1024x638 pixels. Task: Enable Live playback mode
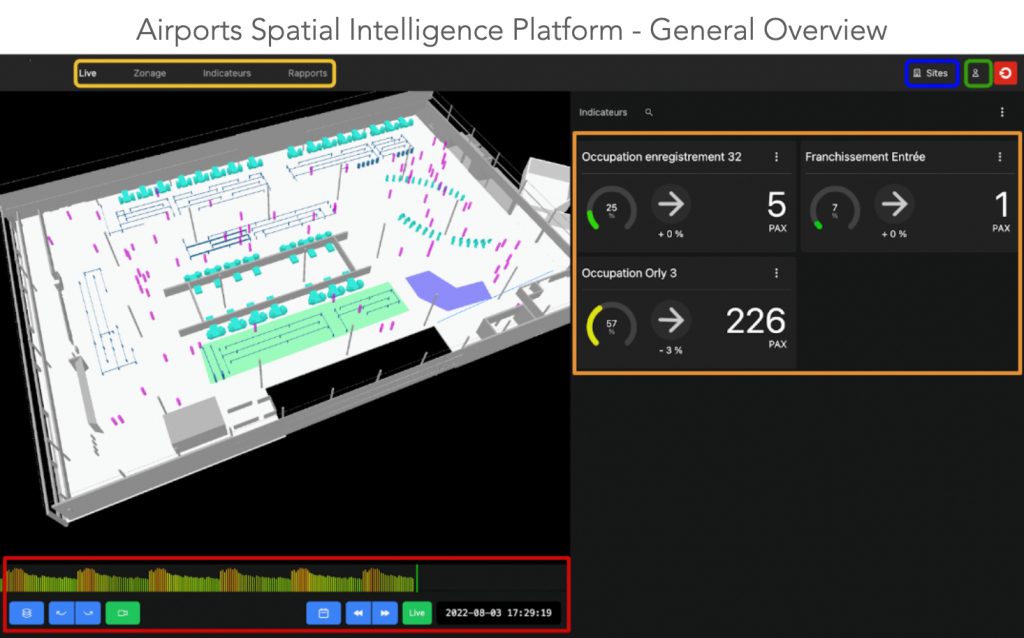pos(416,613)
